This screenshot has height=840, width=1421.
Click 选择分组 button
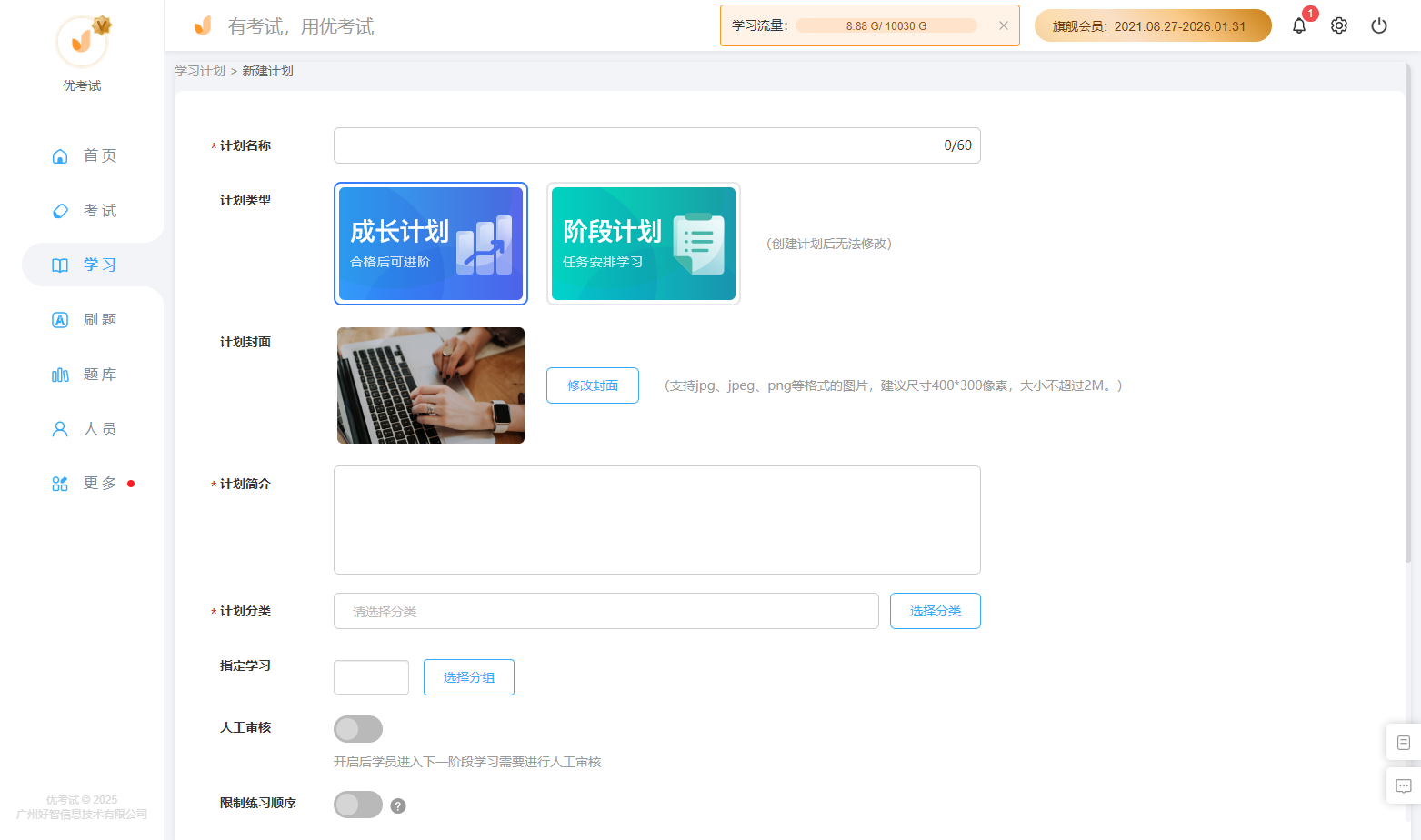point(469,677)
